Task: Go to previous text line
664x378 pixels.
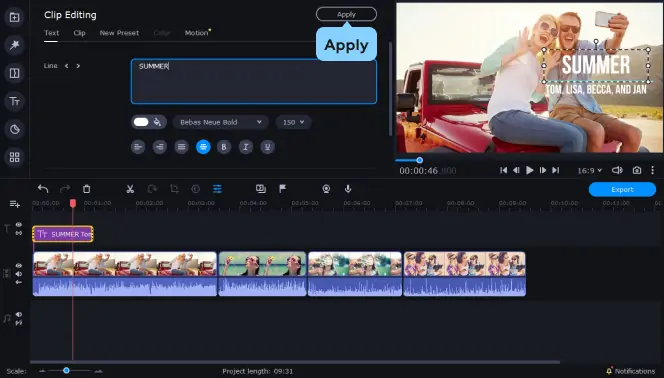Action: pyautogui.click(x=66, y=66)
